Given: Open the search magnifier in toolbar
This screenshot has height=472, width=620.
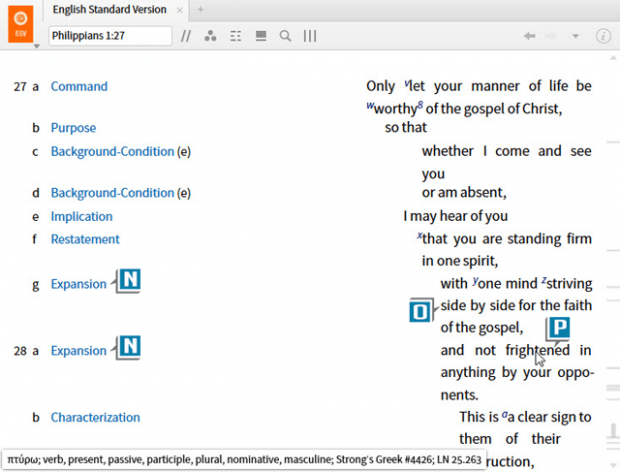Looking at the screenshot, I should [x=285, y=36].
